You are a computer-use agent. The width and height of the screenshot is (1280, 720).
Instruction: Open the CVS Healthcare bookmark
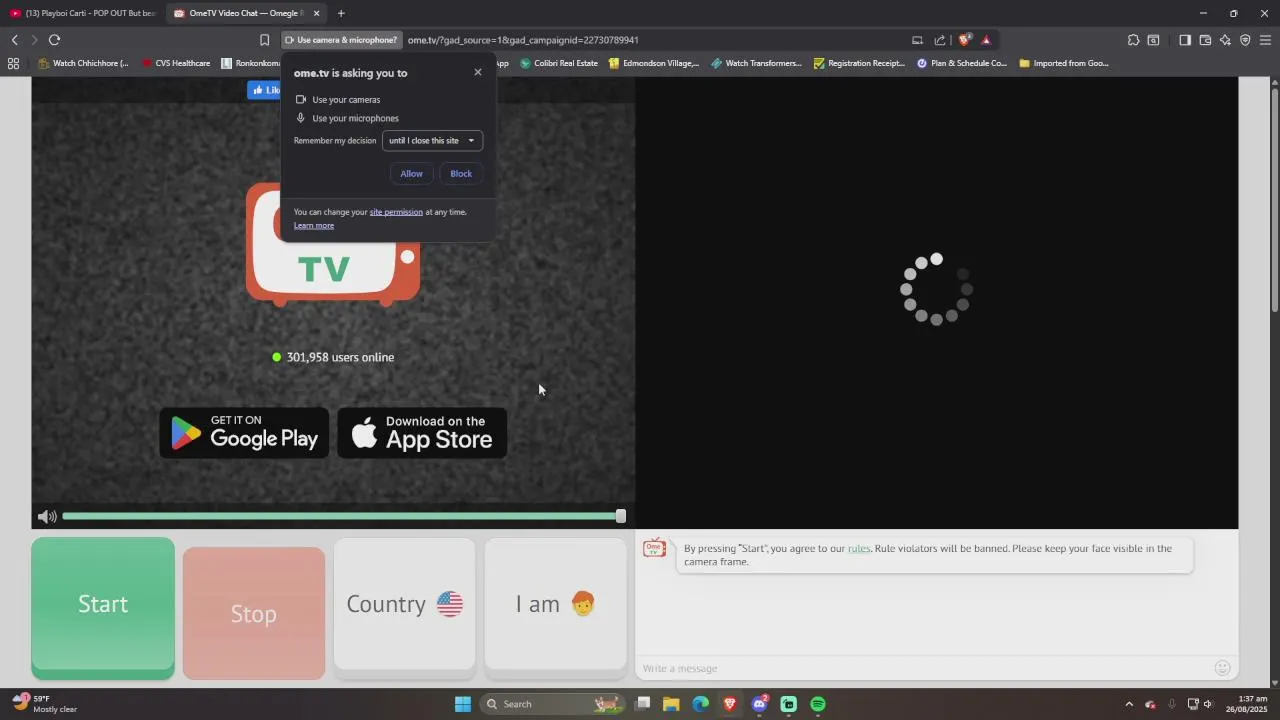pyautogui.click(x=176, y=63)
